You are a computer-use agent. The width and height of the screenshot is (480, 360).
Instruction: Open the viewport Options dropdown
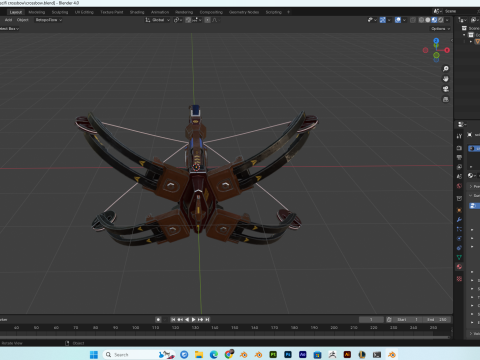pyautogui.click(x=440, y=29)
